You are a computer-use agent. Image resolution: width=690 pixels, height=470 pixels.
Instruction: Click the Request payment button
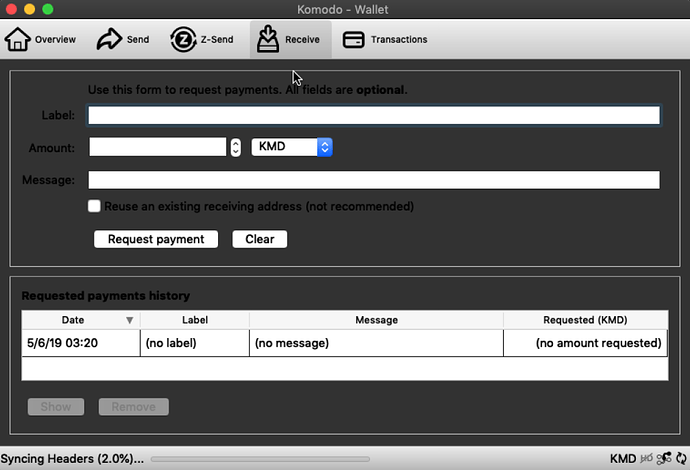pos(156,239)
